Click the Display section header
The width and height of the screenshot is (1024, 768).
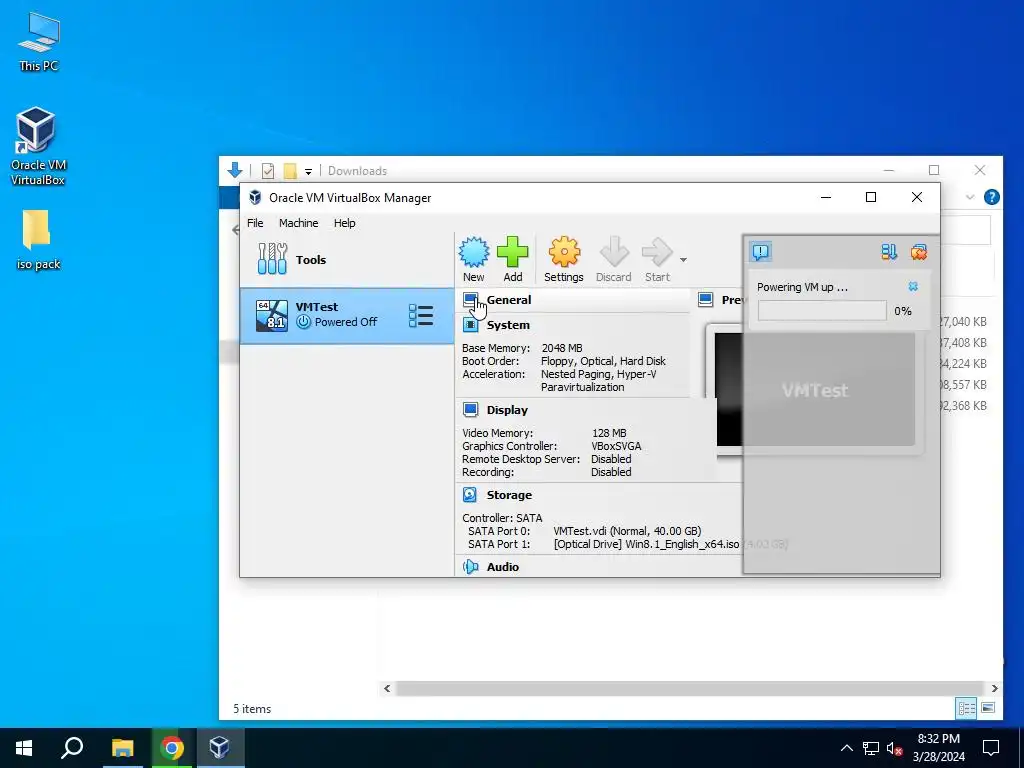507,410
